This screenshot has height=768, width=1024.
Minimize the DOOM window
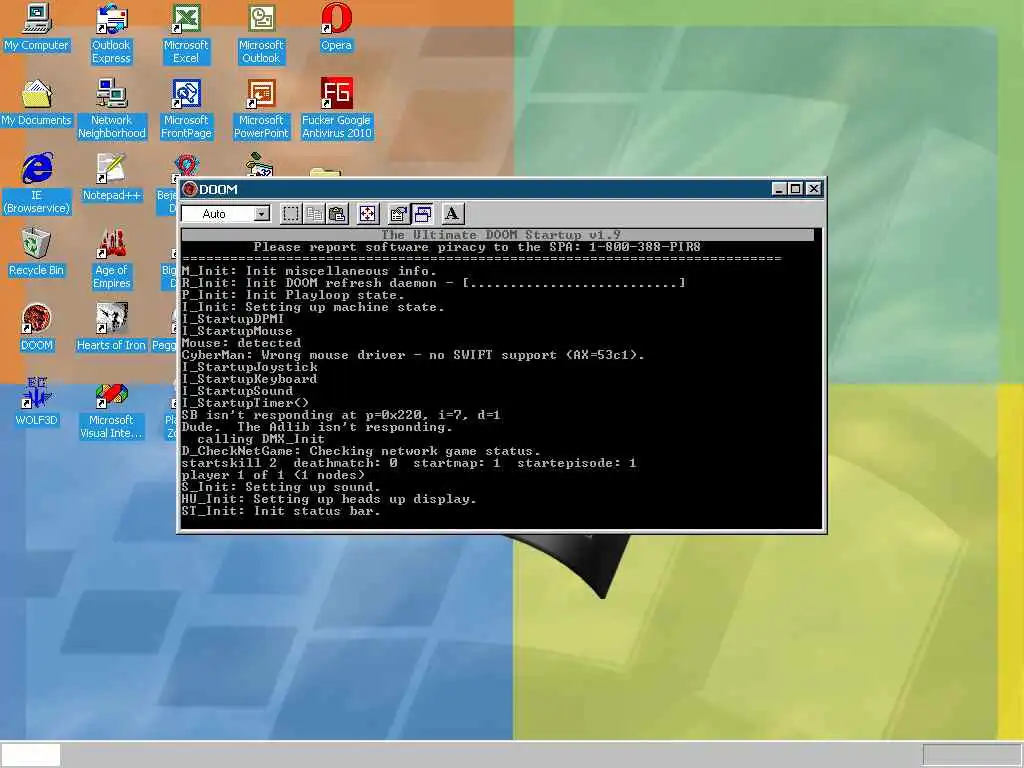point(778,189)
